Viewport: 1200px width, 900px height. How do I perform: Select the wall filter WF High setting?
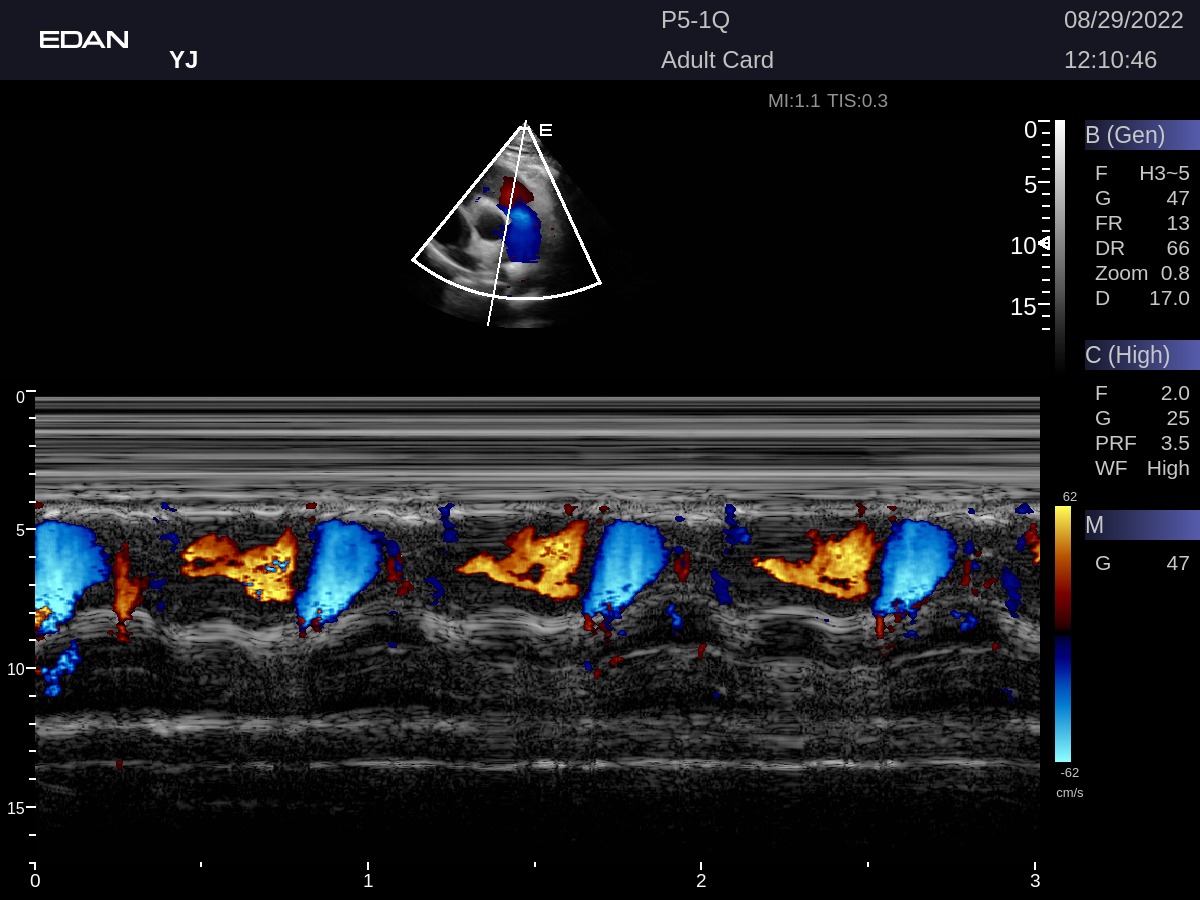(1142, 468)
